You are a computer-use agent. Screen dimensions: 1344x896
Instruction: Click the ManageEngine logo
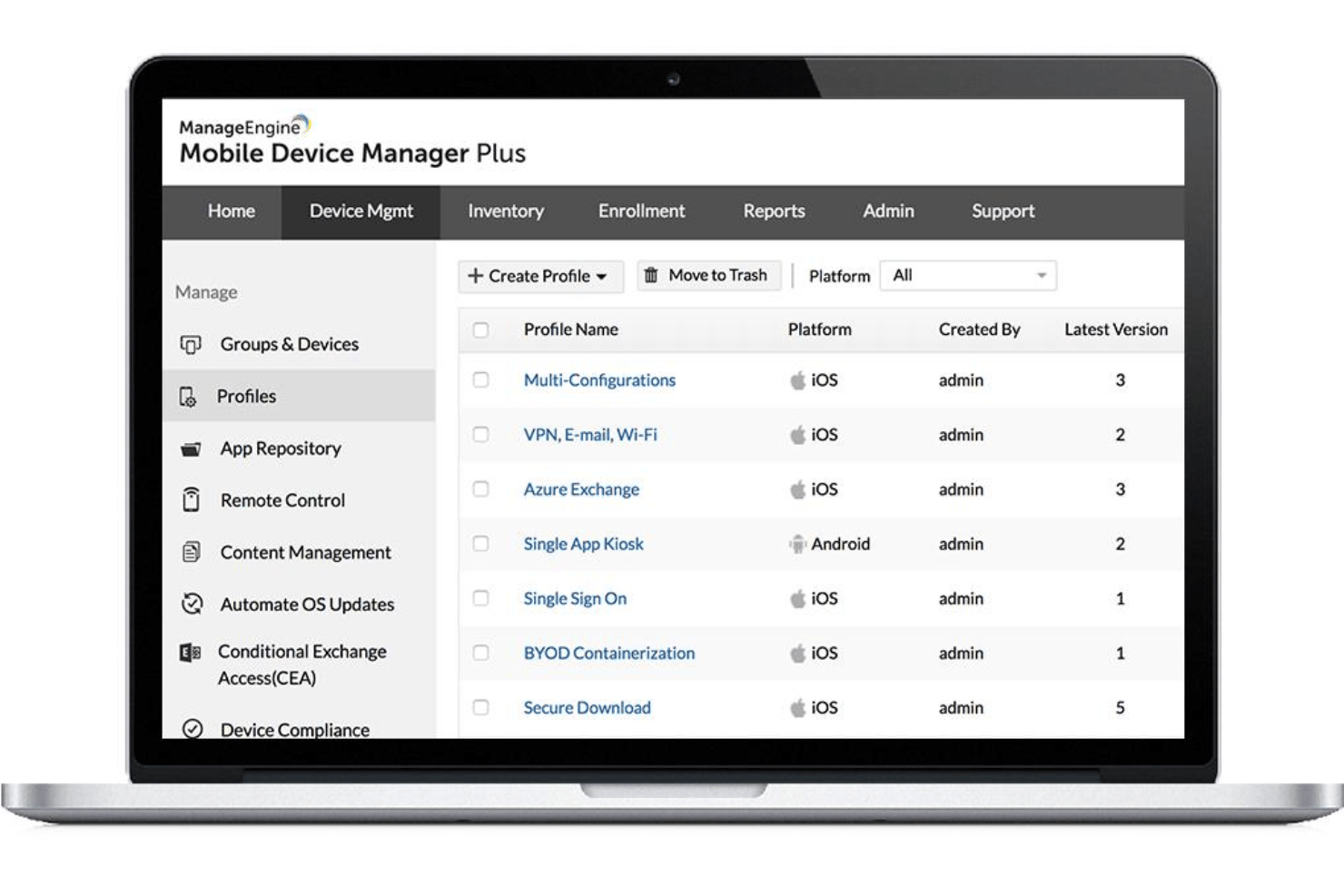(x=352, y=141)
